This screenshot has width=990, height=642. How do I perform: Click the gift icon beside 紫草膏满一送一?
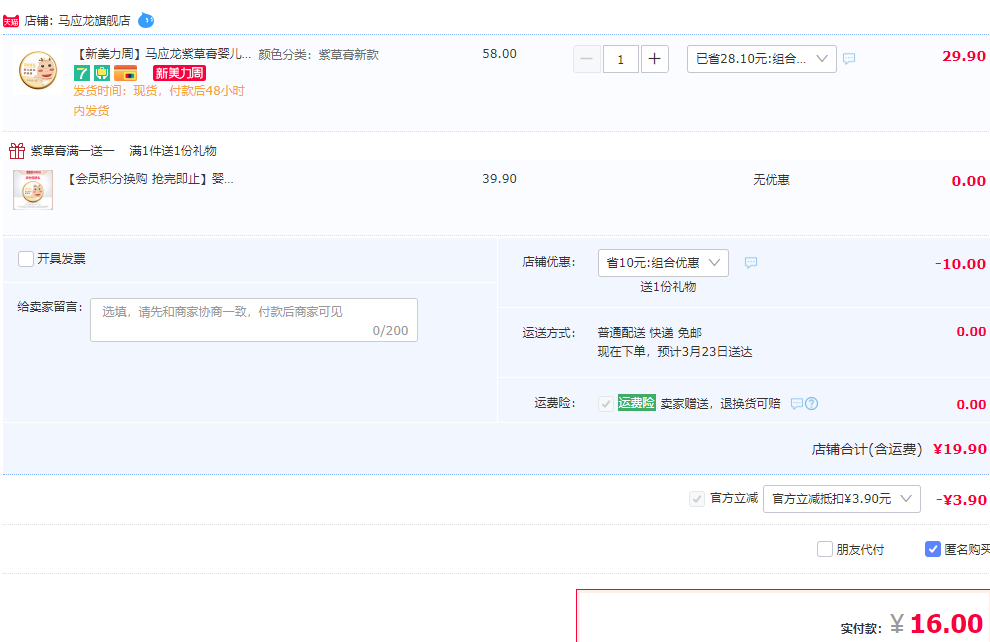coord(16,151)
